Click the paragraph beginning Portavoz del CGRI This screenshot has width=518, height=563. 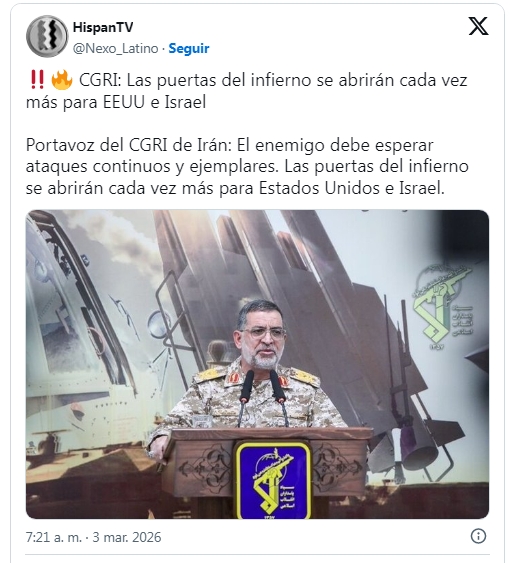(247, 167)
